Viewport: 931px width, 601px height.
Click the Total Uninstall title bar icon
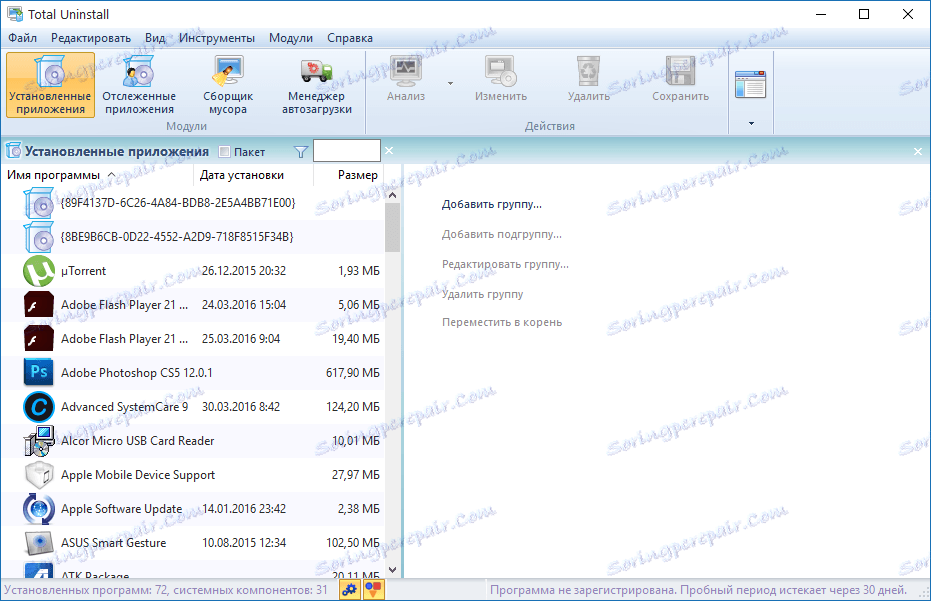click(x=15, y=14)
